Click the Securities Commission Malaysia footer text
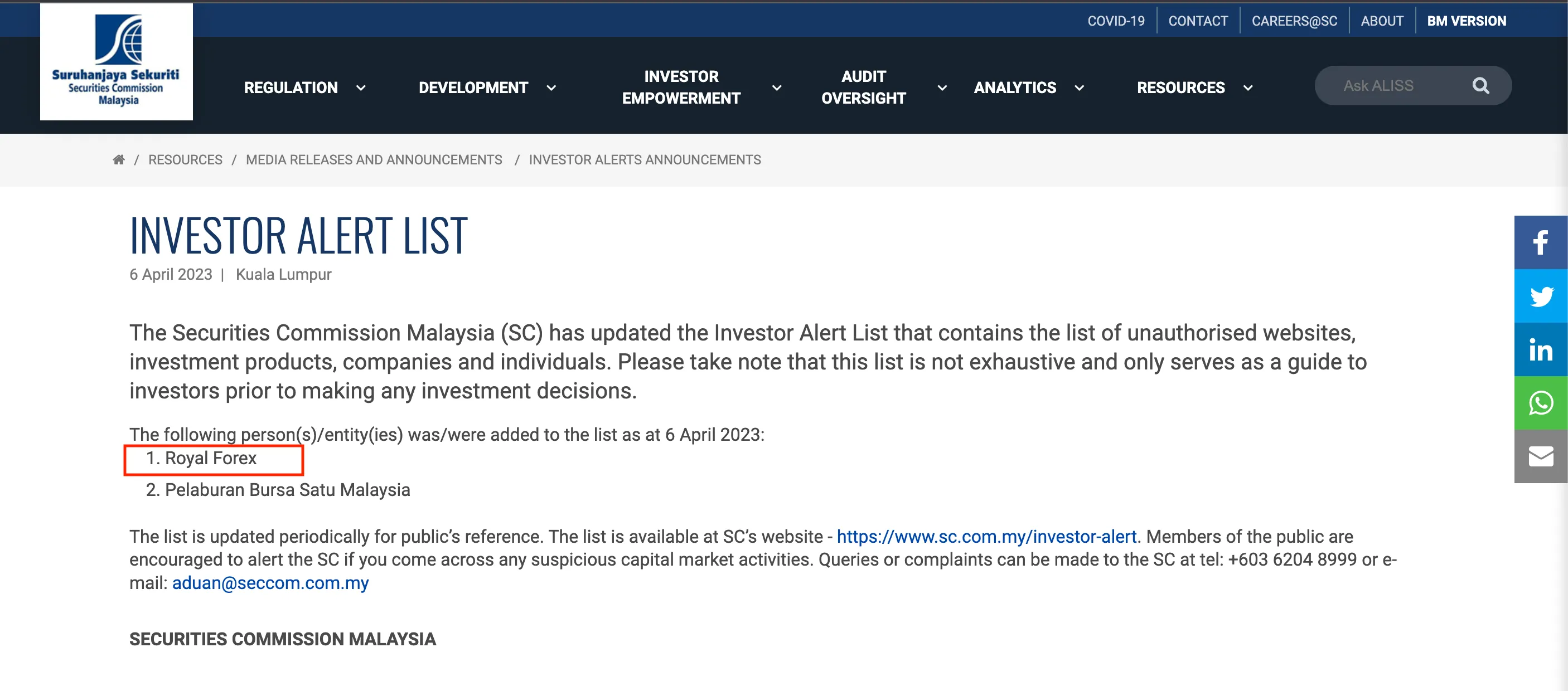 click(283, 639)
